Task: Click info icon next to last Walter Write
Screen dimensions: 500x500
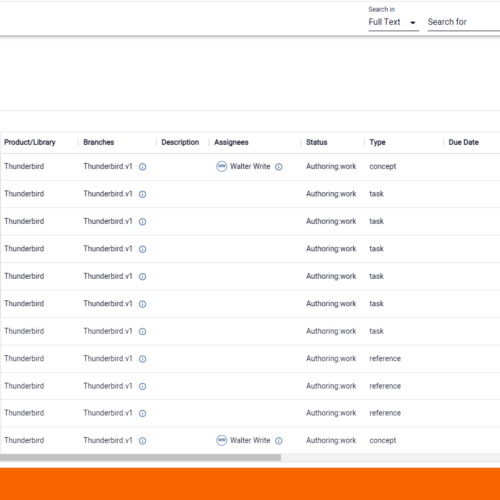Action: tap(279, 441)
